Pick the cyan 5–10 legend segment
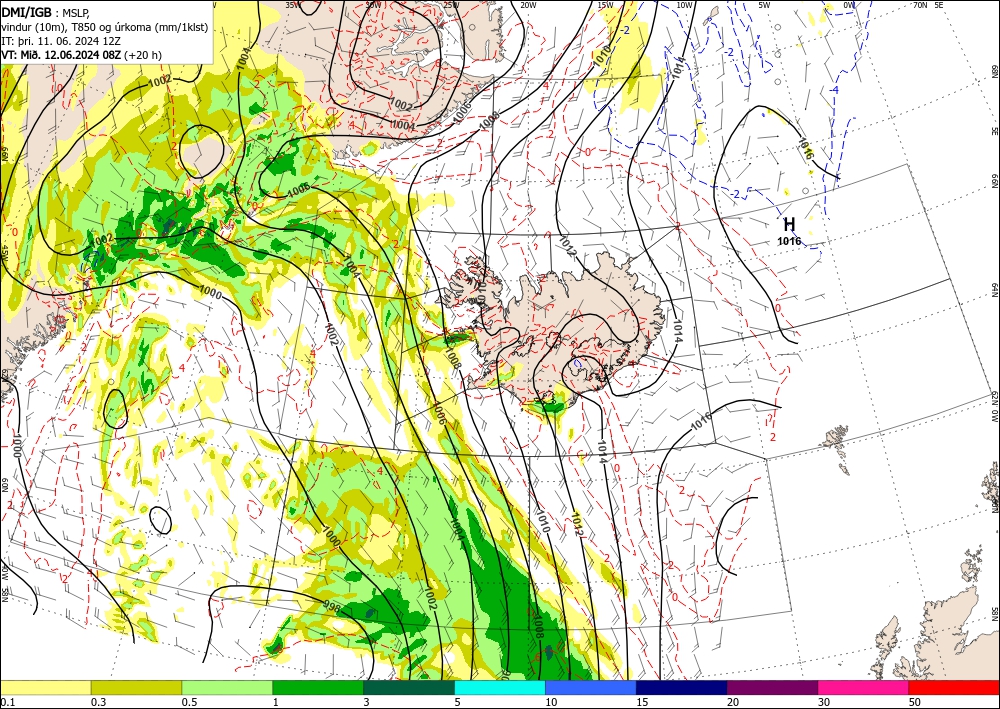1000x709 pixels. tap(500, 688)
